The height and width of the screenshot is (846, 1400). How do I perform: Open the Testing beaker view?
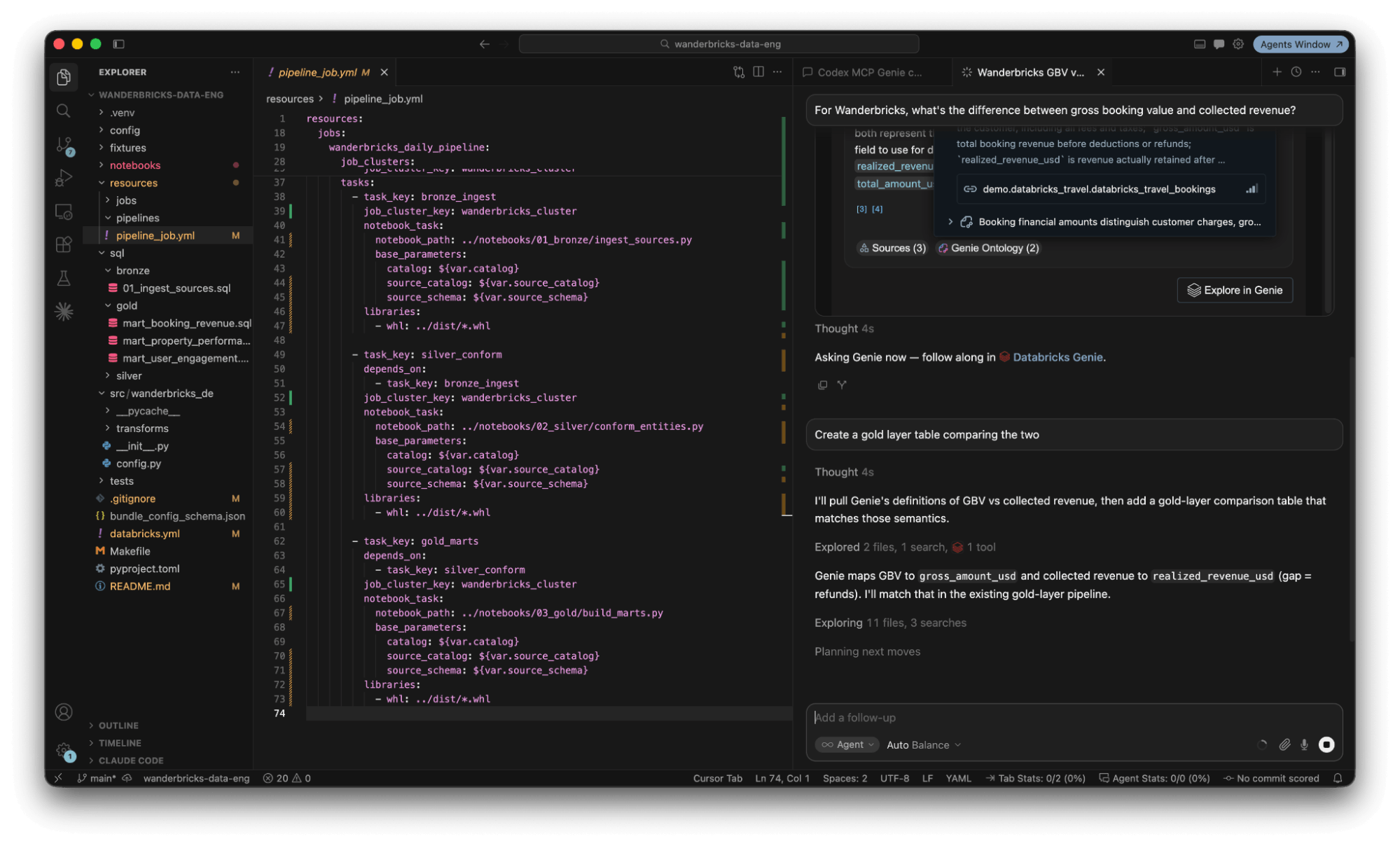pos(64,278)
